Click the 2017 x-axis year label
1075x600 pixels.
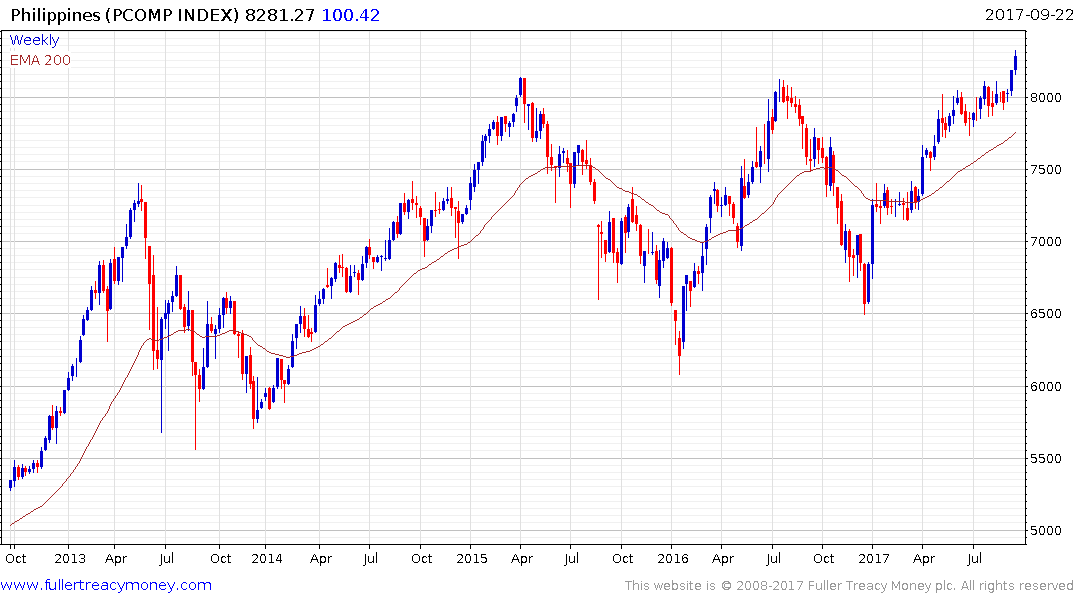pos(873,558)
